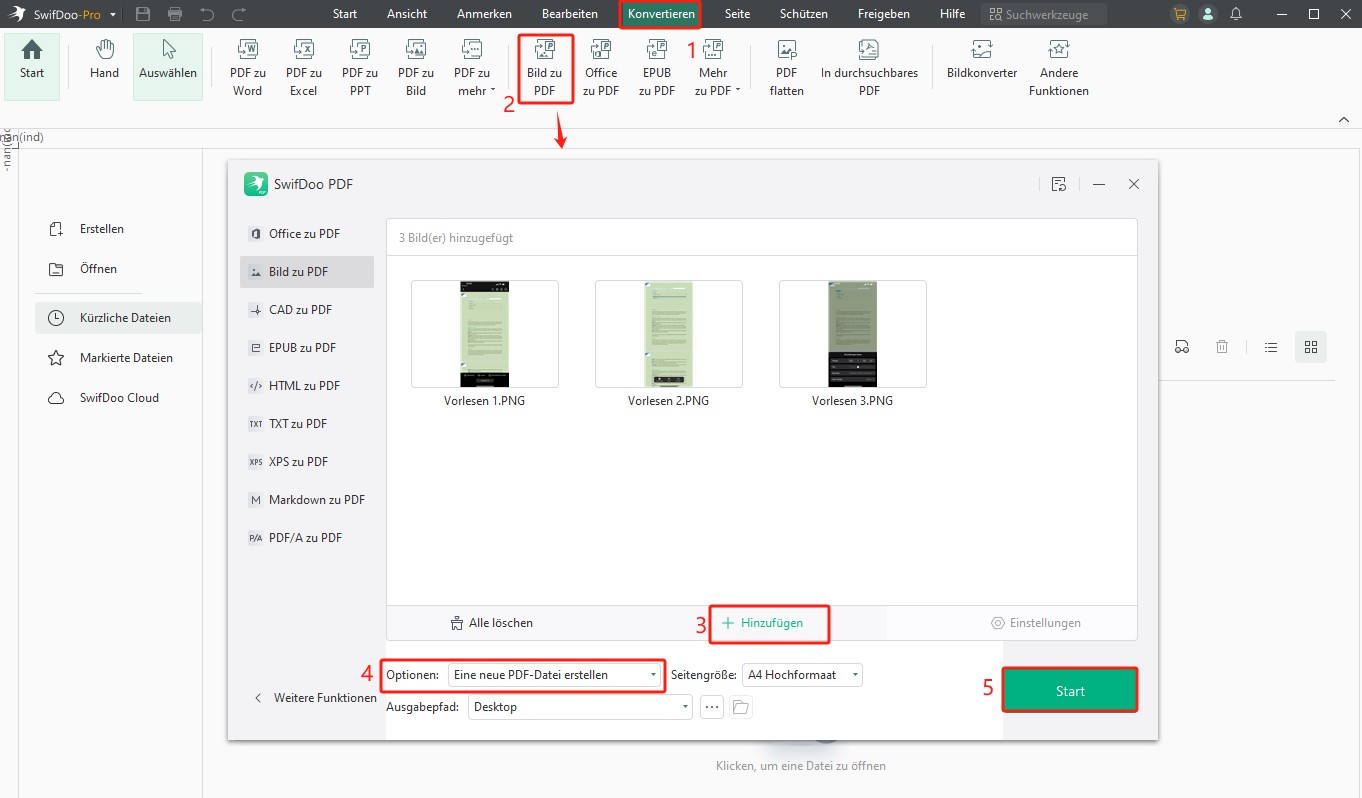
Task: Click the PDF flatten tool
Action: tap(787, 68)
